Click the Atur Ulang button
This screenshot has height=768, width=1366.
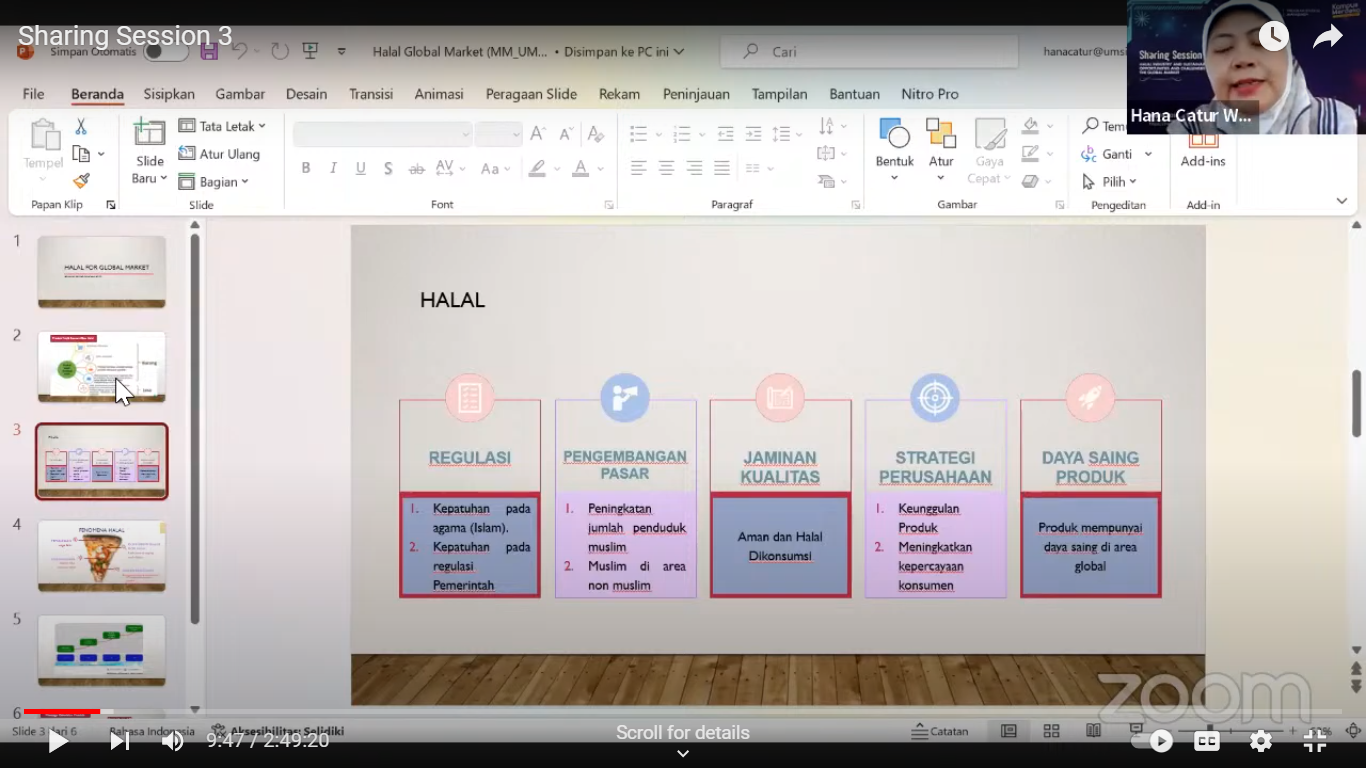pos(219,154)
